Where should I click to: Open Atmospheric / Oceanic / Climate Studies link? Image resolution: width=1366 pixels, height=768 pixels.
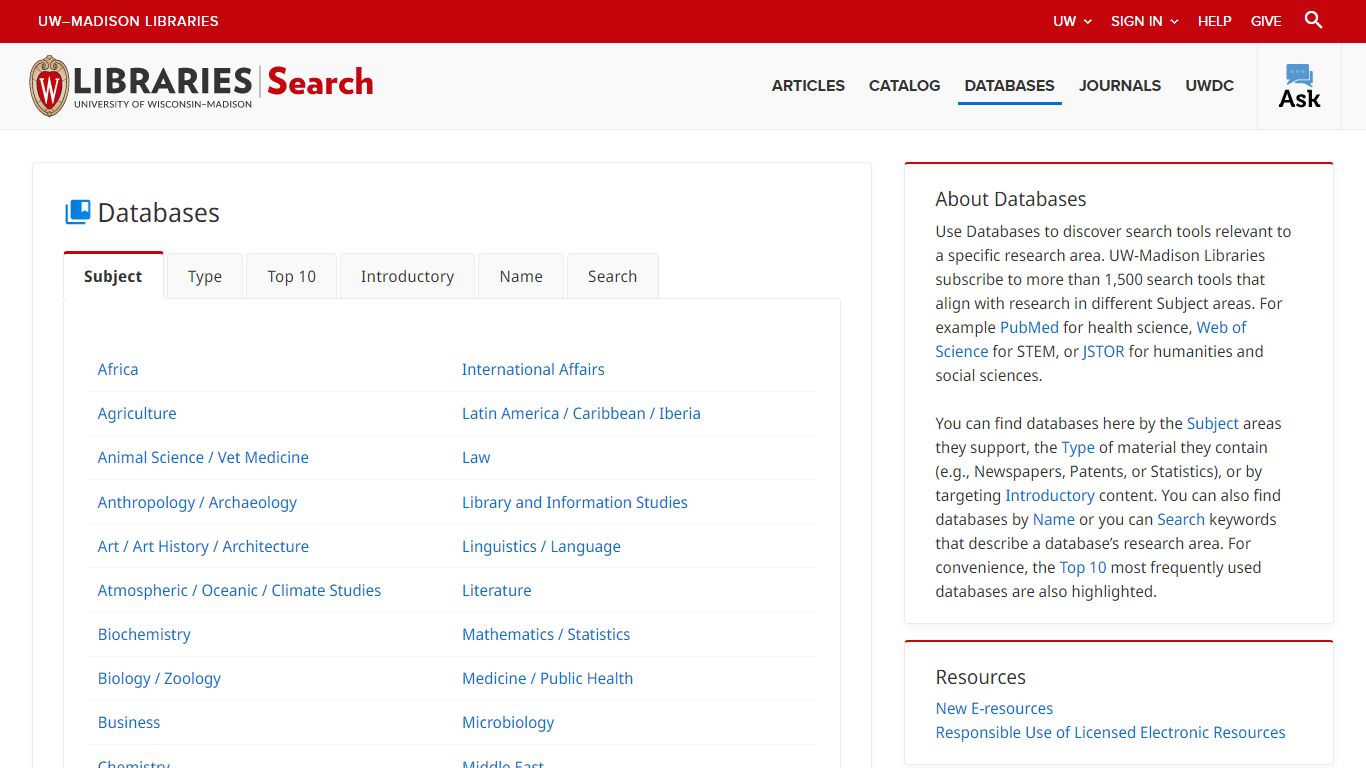tap(239, 590)
